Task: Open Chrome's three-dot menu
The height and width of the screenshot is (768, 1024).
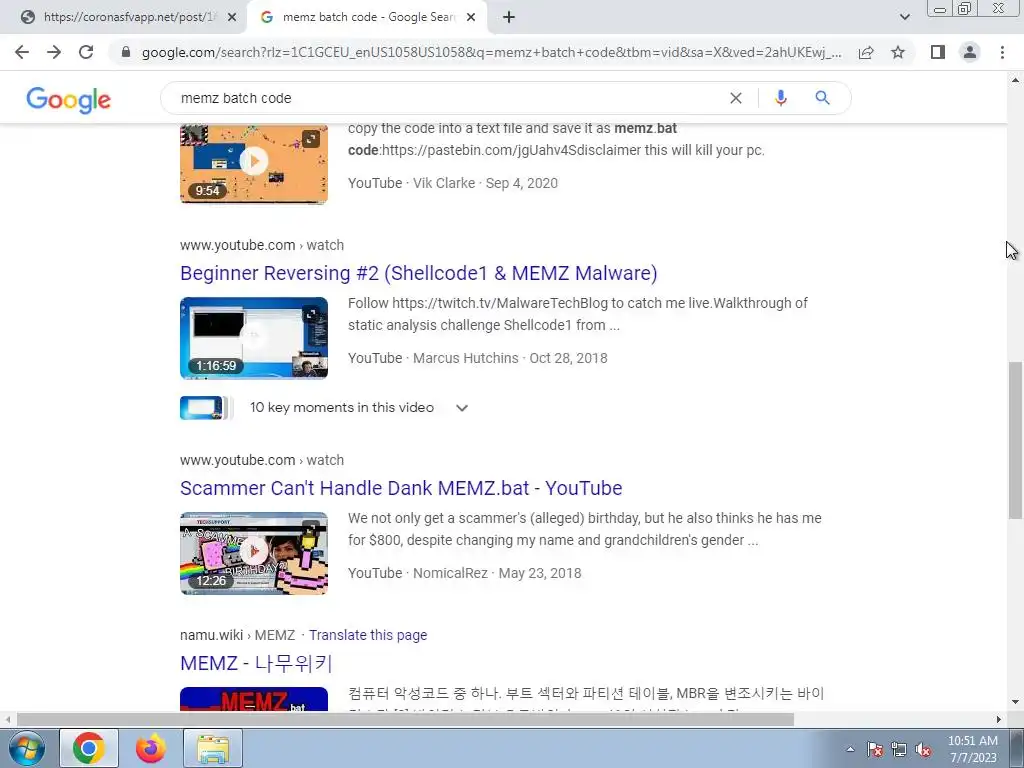Action: [x=1002, y=52]
